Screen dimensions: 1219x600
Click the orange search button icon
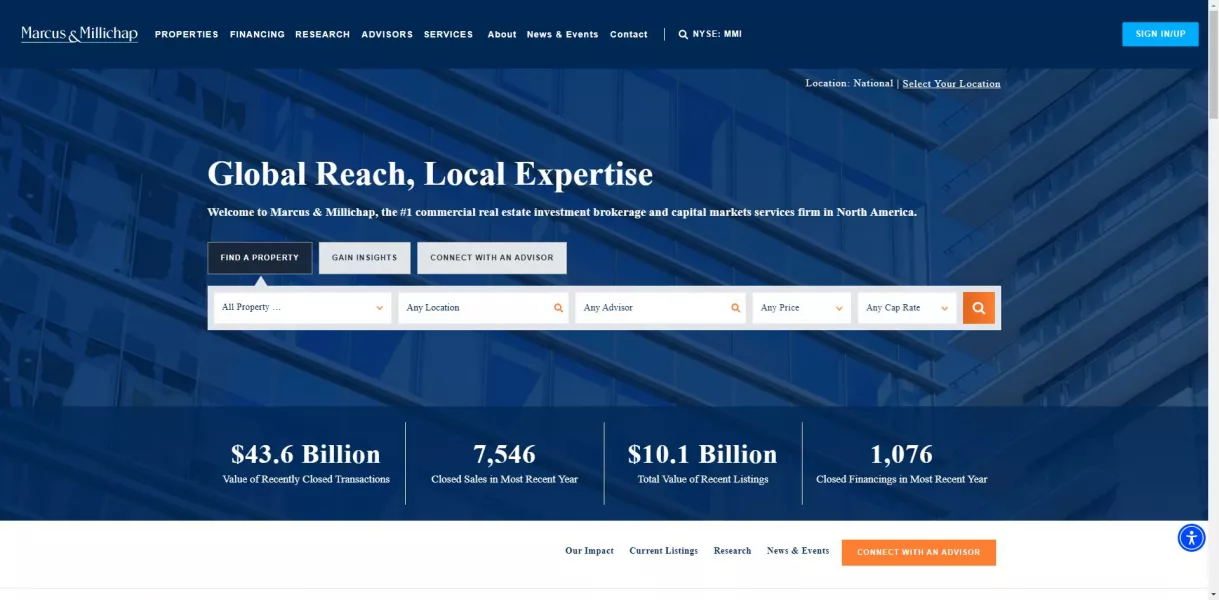coord(978,308)
